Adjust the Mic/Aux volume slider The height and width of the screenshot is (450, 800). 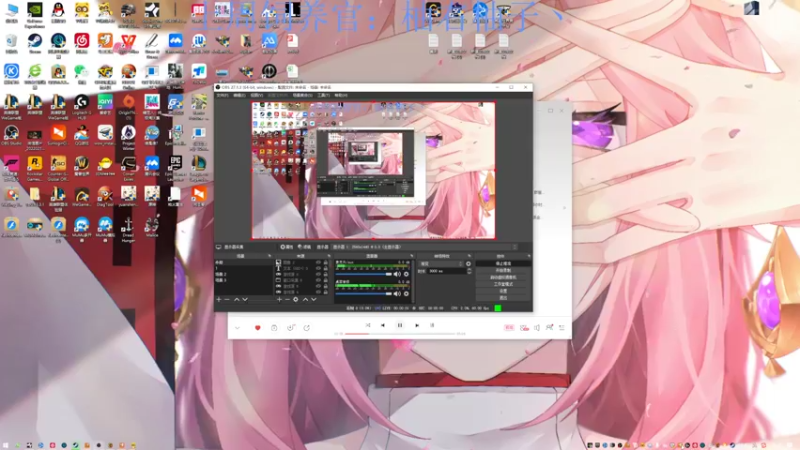[364, 274]
